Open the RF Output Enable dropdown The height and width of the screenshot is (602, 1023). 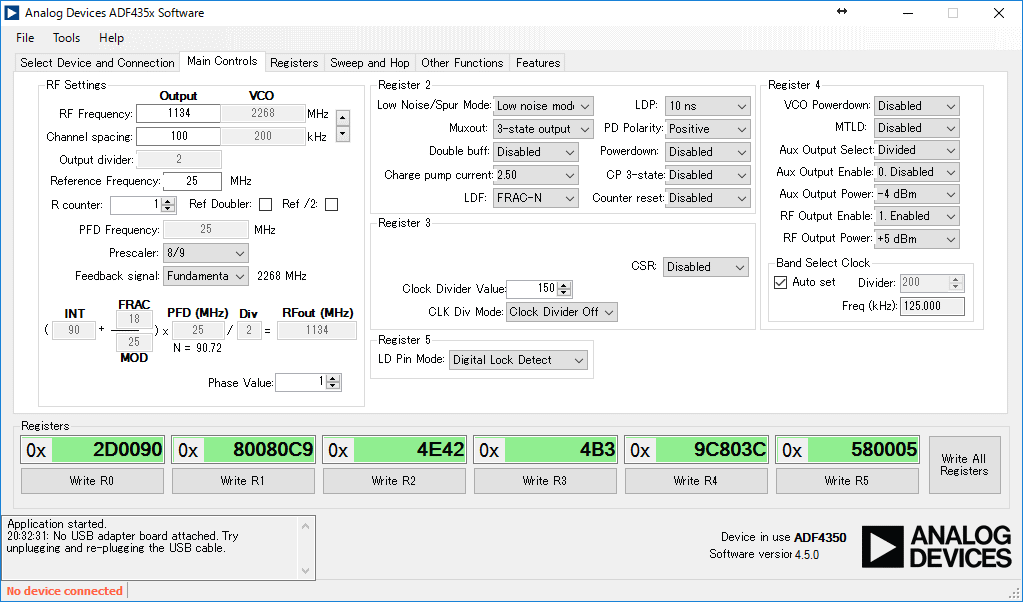click(x=917, y=216)
